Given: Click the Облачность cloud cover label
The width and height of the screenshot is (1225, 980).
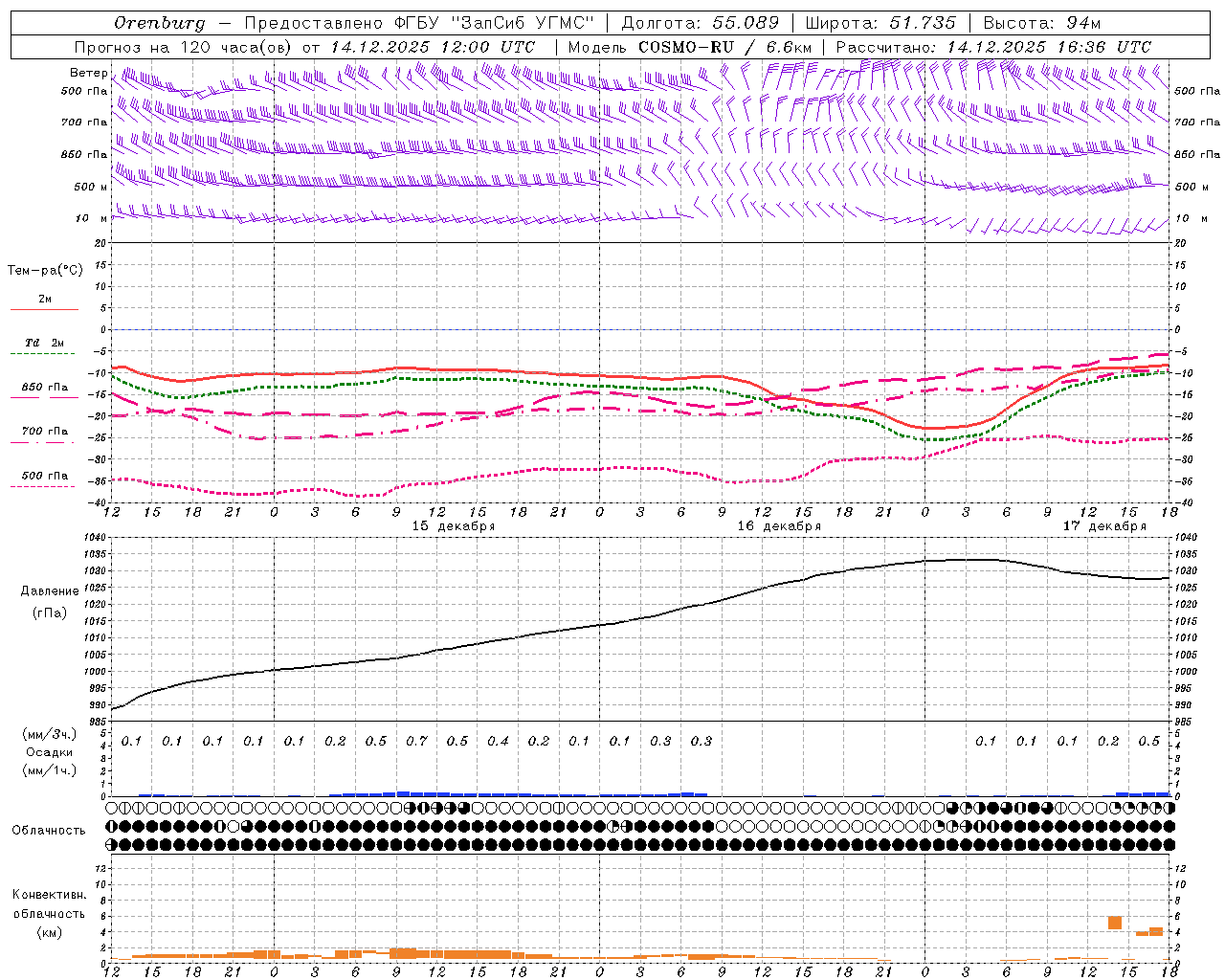Looking at the screenshot, I should click(49, 831).
